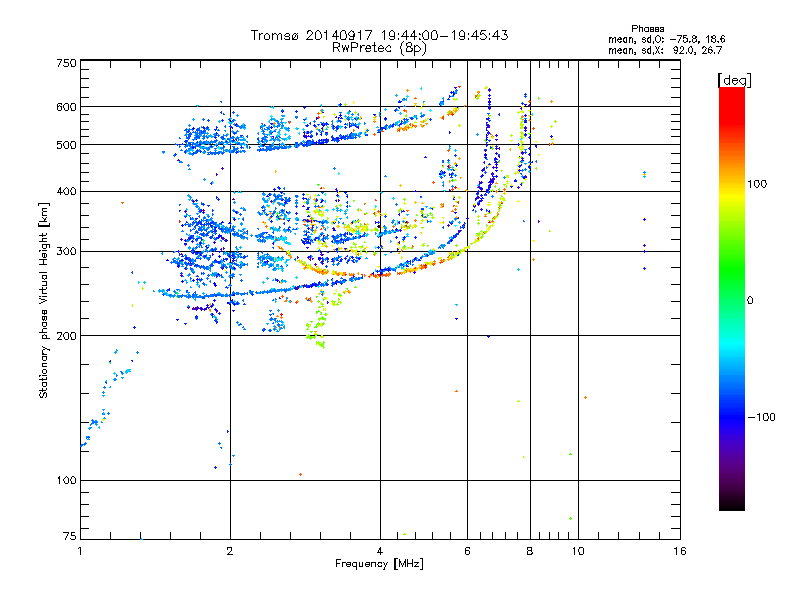Click the 'Frequency [MHz]' x-axis label
800x600 pixels.
(379, 564)
